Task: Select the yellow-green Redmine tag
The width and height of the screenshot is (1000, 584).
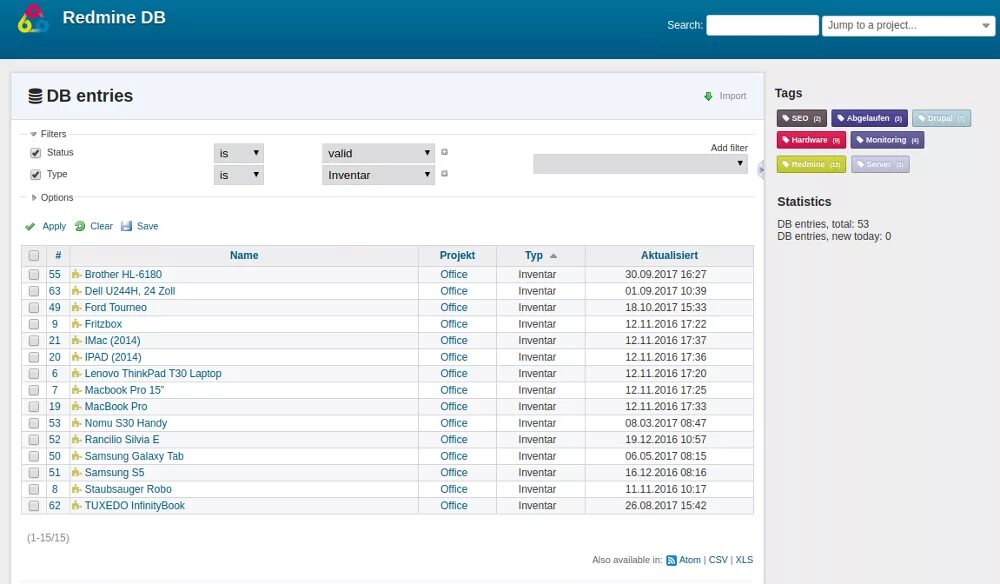Action: [811, 164]
